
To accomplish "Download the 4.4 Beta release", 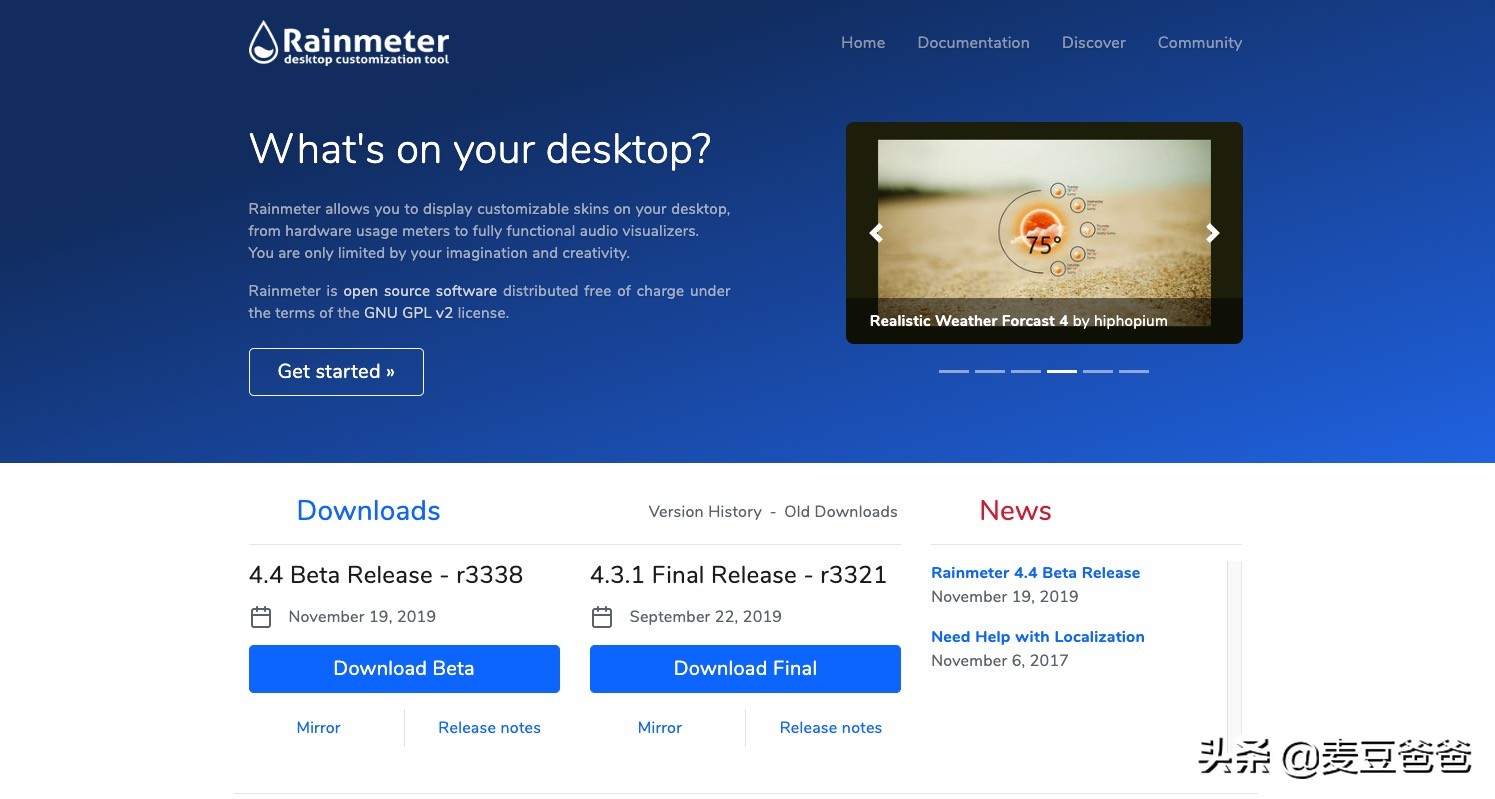I will [x=404, y=669].
